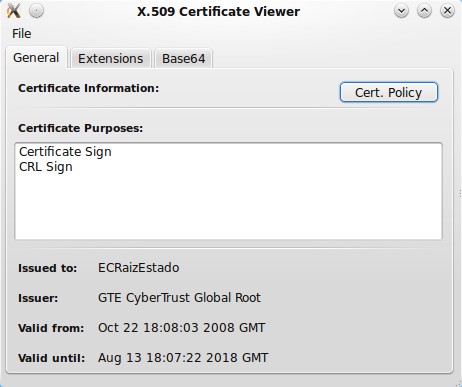The width and height of the screenshot is (462, 387).
Task: Close the X.509 Certificate Viewer window
Action: (x=447, y=11)
